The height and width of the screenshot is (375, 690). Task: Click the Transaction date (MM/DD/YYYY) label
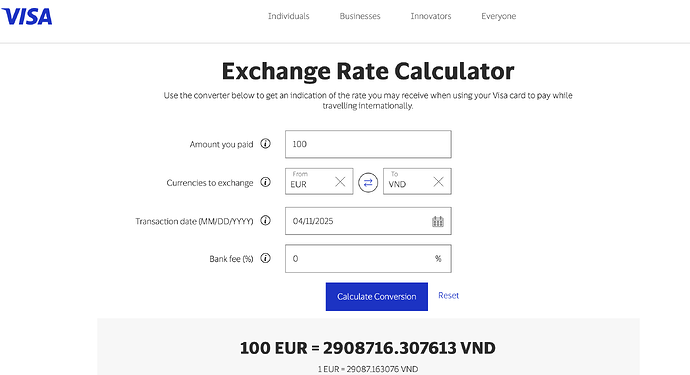click(195, 221)
